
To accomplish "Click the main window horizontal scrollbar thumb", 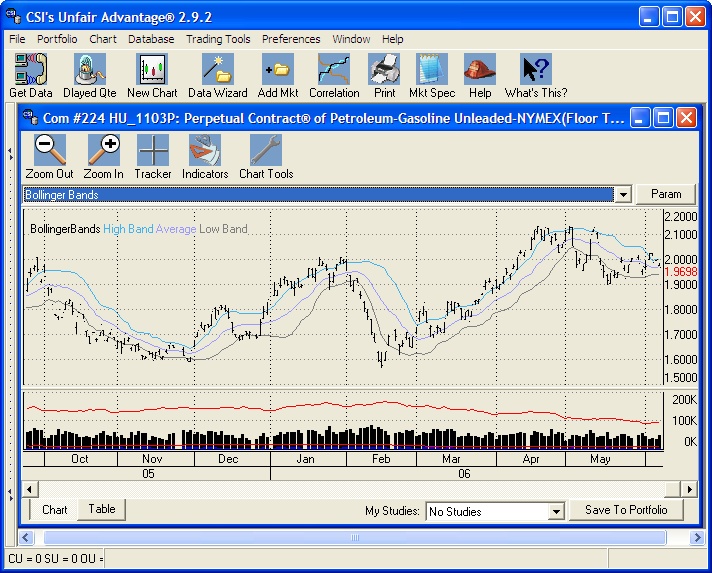I will point(355,538).
